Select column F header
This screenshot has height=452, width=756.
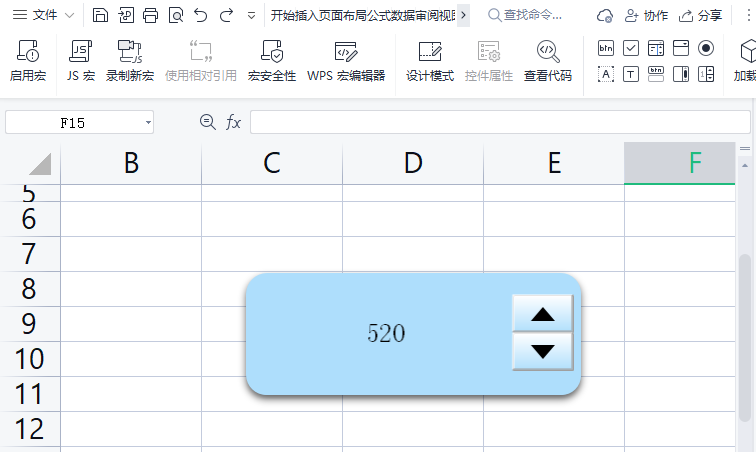pos(680,163)
